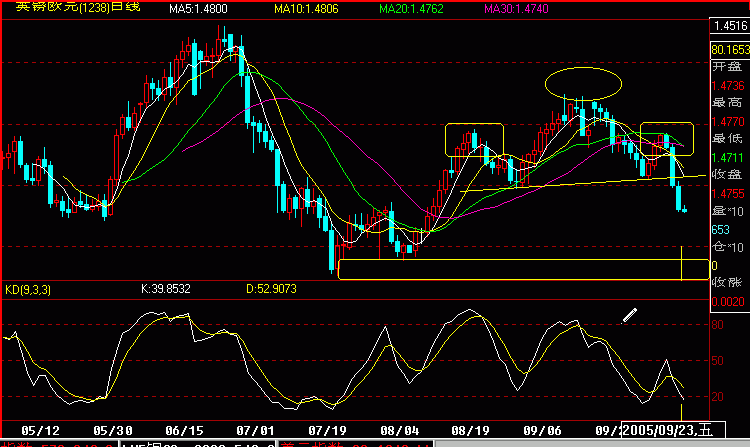Click the yellow 80.1653 value box
The image size is (750, 447).
(730, 49)
